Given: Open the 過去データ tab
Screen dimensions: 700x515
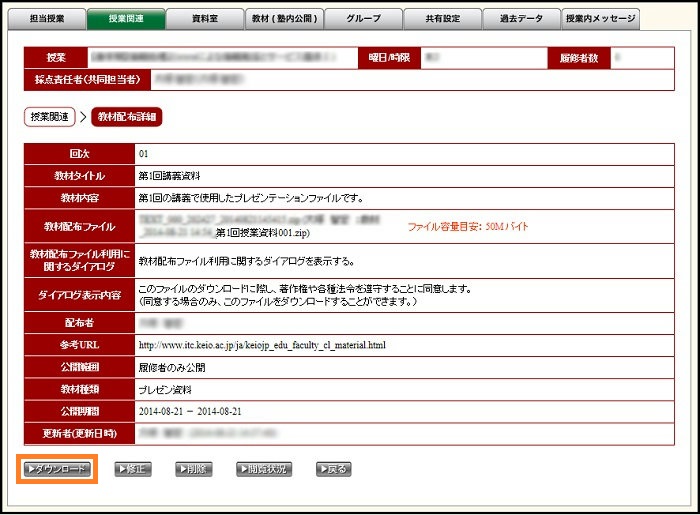Looking at the screenshot, I should click(520, 18).
